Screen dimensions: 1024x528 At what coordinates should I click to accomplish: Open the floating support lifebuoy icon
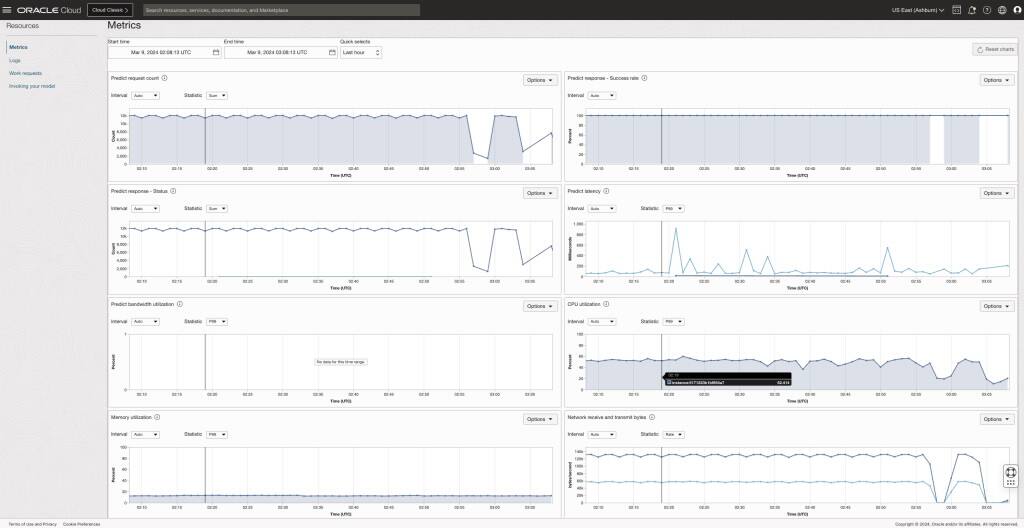pyautogui.click(x=1010, y=472)
